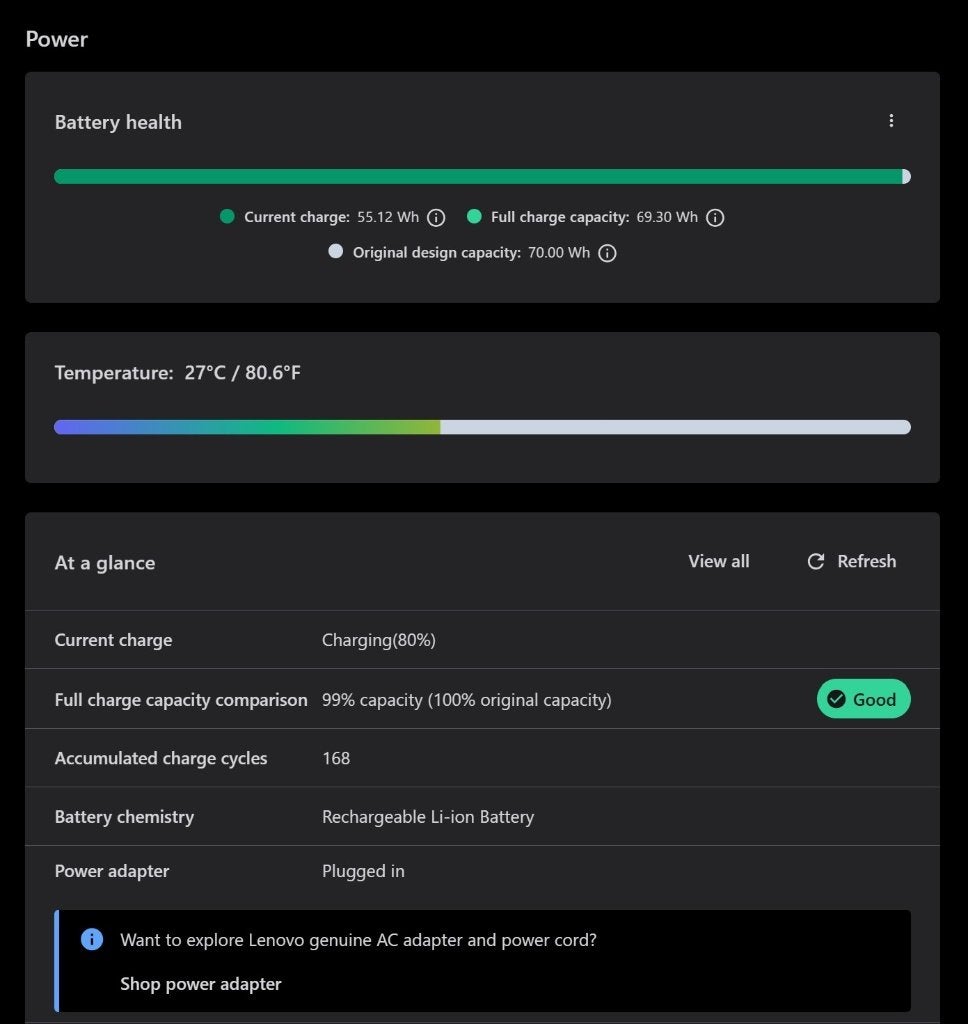Screen dimensions: 968x1024
Task: Click the grey Original design capacity dot
Action: click(336, 251)
